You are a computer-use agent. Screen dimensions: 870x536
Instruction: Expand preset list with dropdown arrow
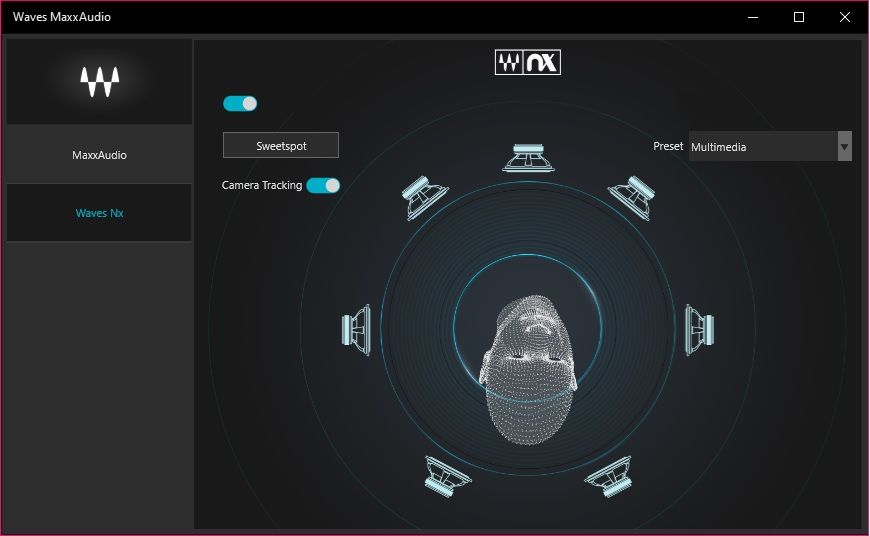pyautogui.click(x=844, y=146)
